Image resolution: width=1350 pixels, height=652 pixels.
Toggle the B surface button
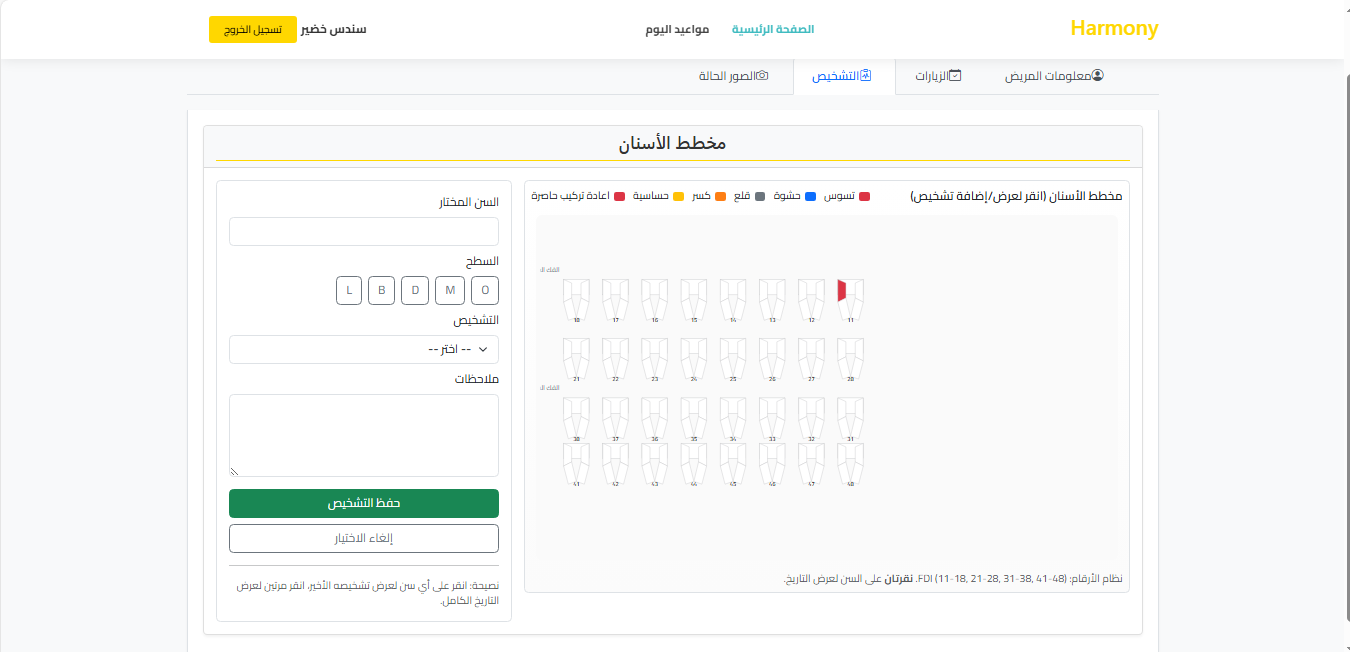381,290
